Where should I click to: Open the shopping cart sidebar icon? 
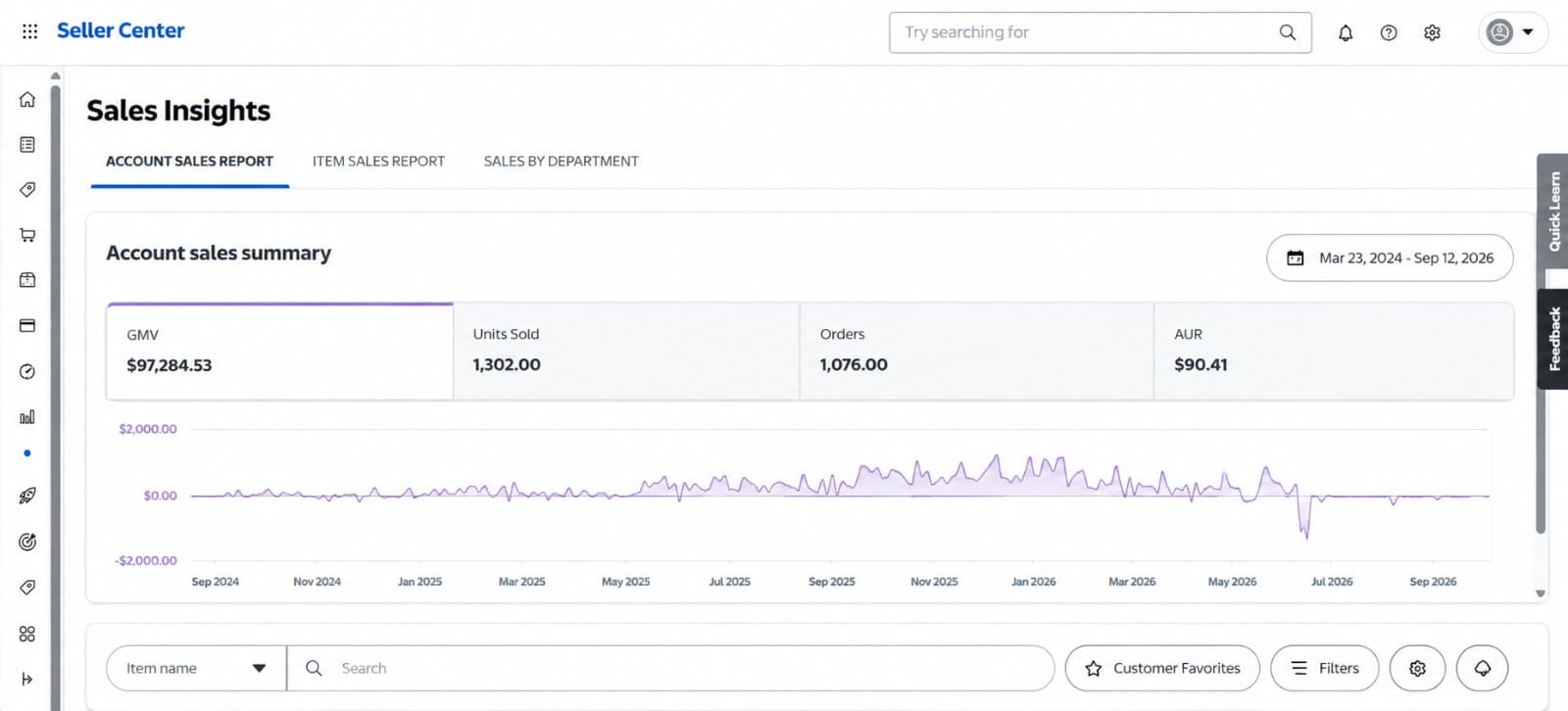(x=27, y=235)
